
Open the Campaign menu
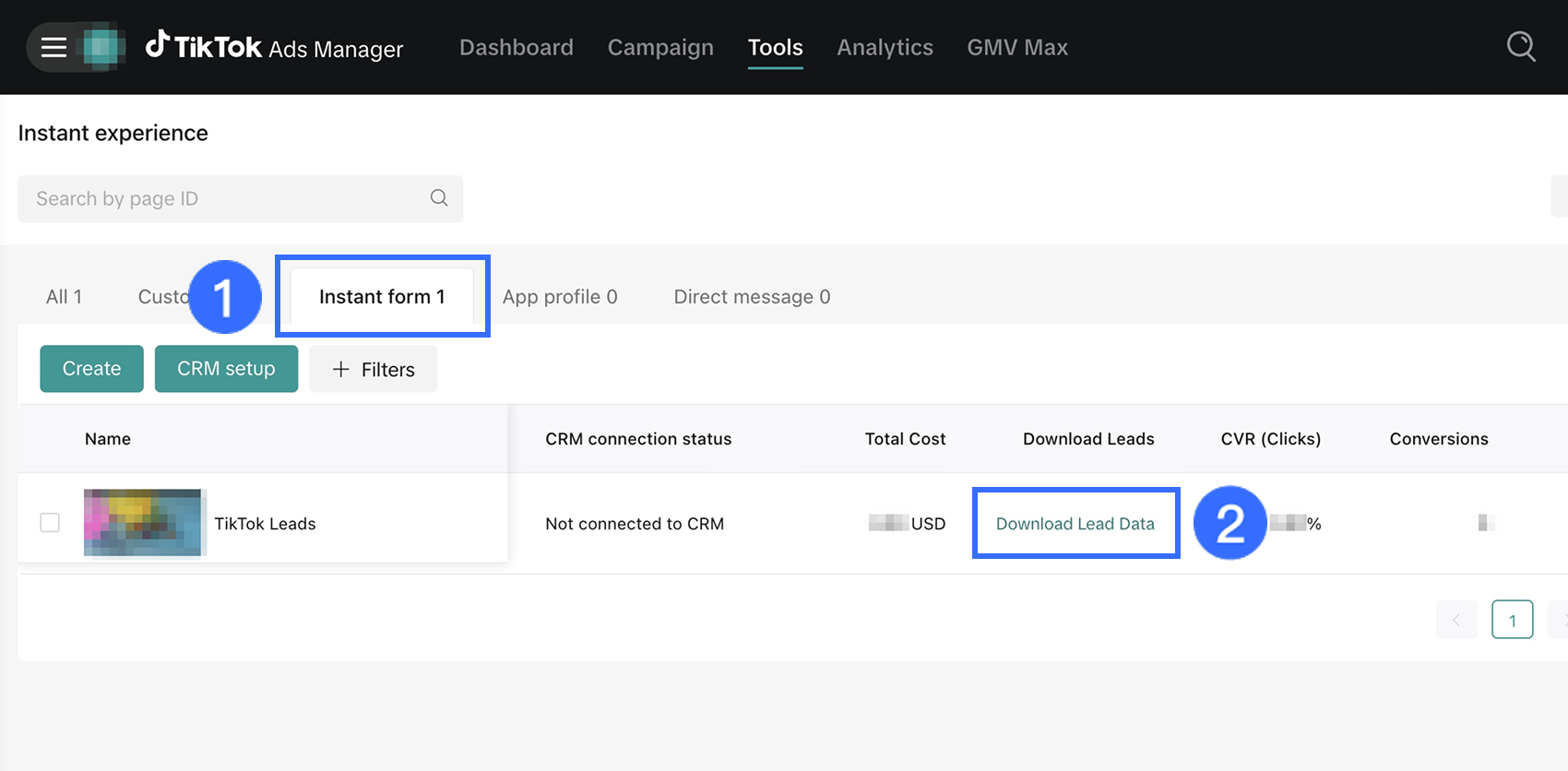click(660, 47)
